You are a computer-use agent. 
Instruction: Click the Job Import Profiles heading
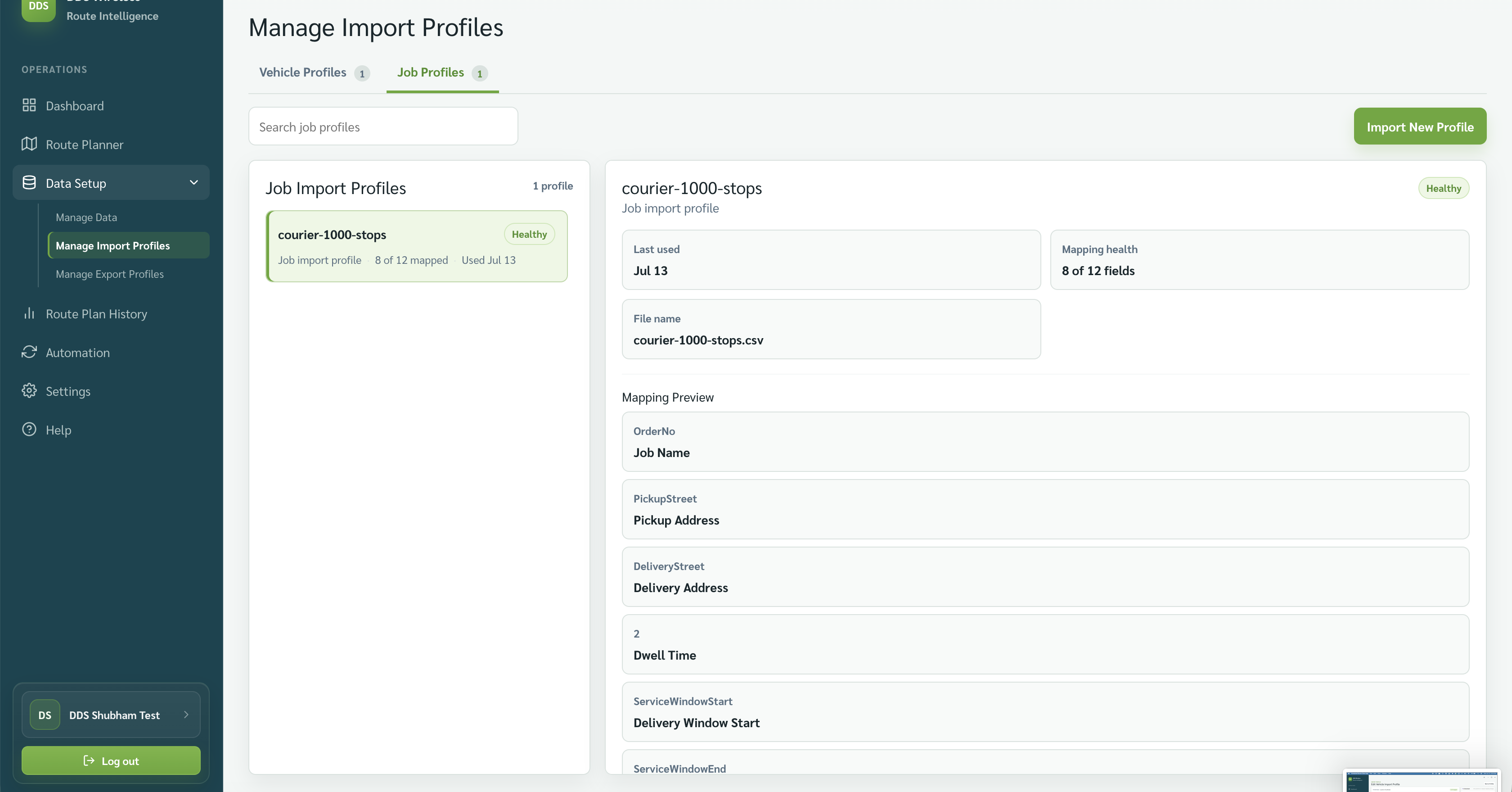(336, 188)
